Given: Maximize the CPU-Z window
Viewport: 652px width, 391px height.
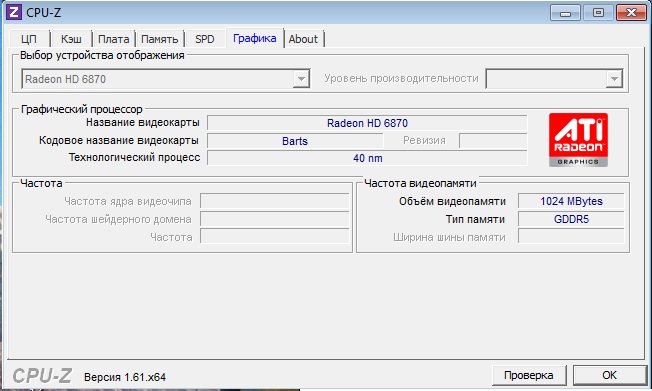Looking at the screenshot, I should point(598,13).
